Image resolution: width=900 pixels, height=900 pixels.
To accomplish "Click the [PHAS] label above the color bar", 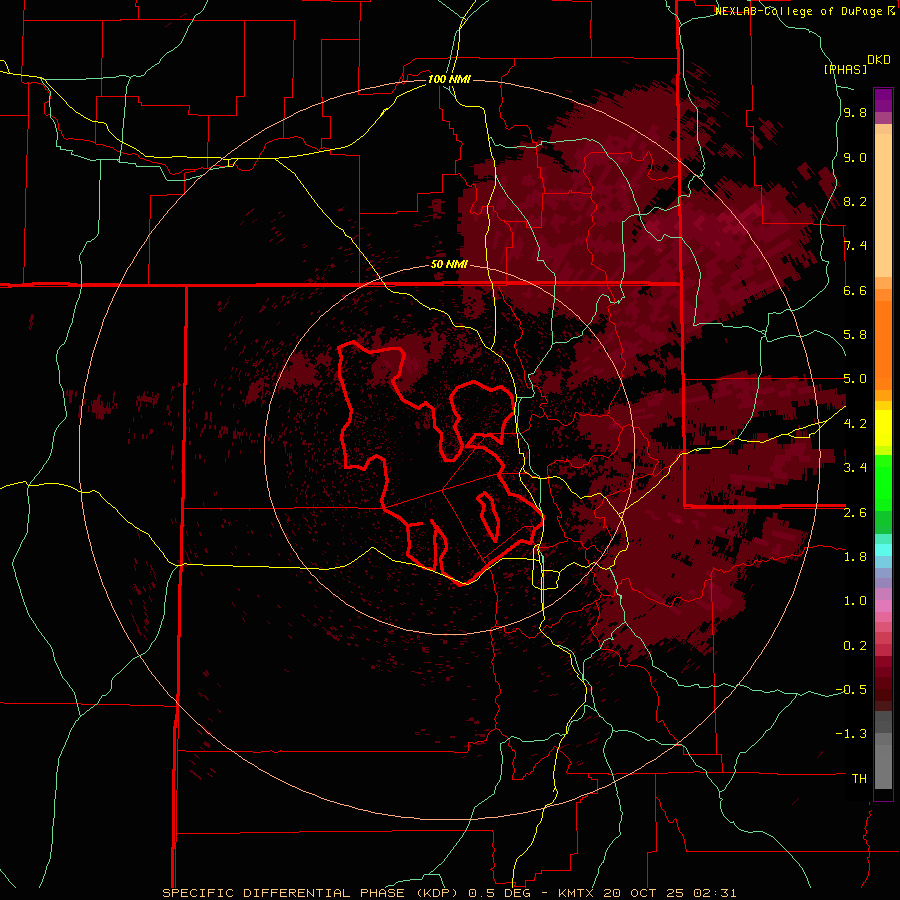I will coord(845,69).
